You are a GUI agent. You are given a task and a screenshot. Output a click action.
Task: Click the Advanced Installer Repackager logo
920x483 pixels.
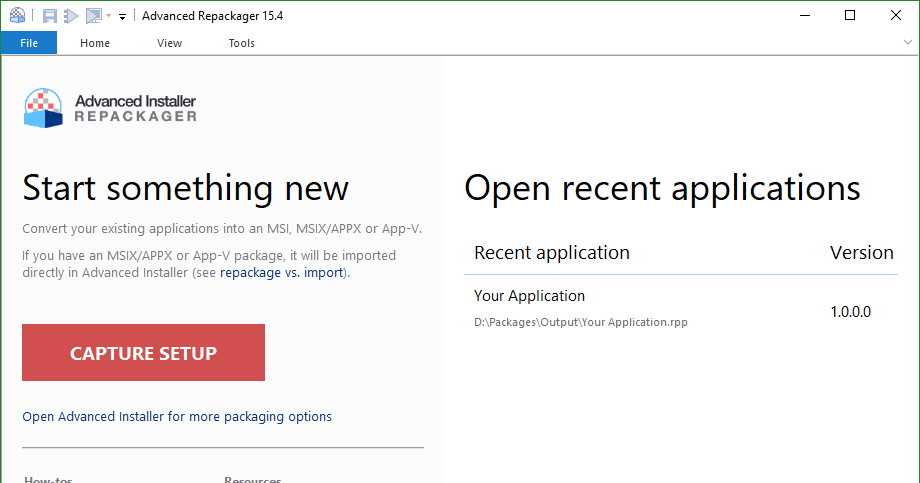110,109
